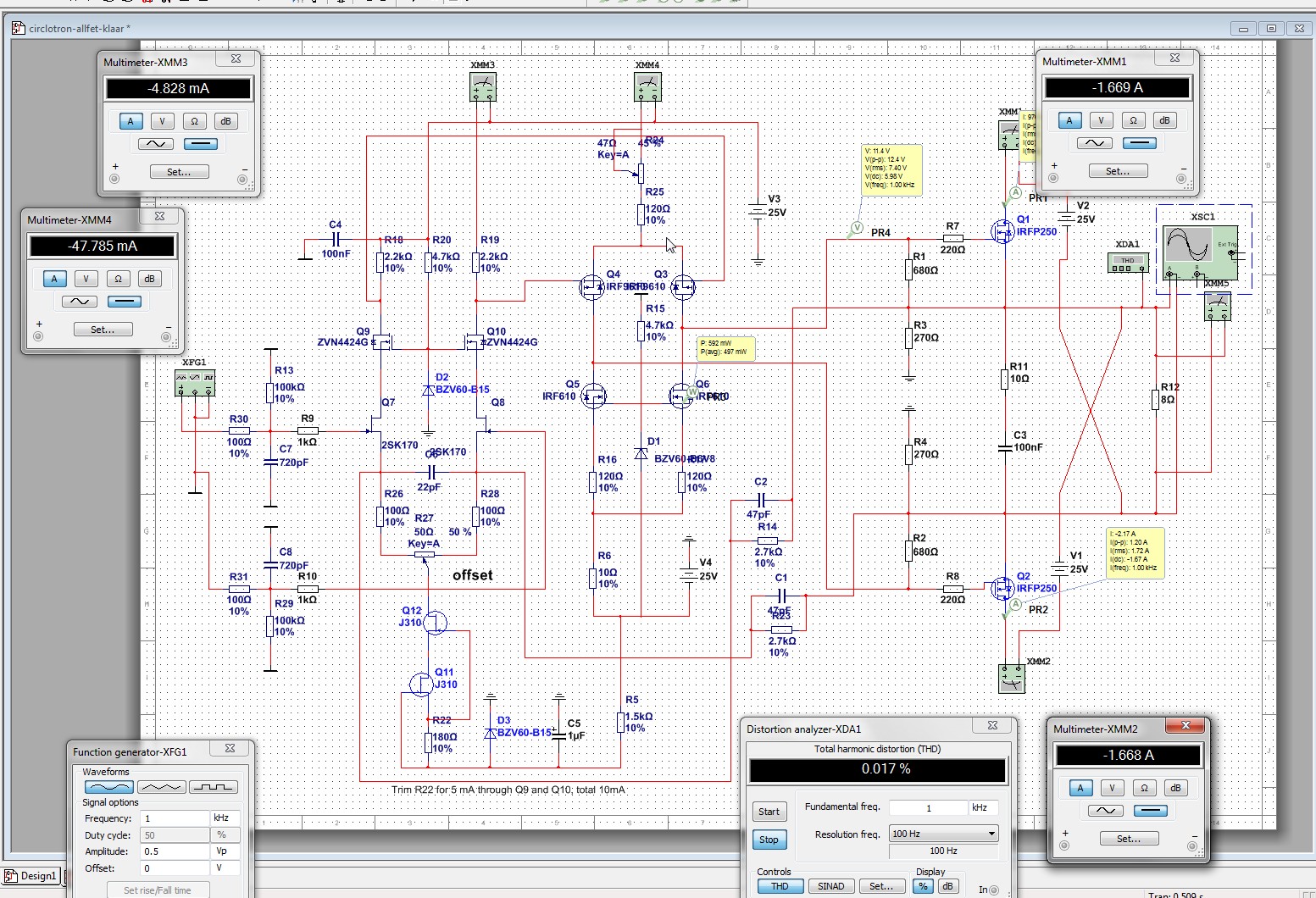Screen dimensions: 1316x898
Task: Select the C5 1µF capacitor symbol
Action: point(558,734)
